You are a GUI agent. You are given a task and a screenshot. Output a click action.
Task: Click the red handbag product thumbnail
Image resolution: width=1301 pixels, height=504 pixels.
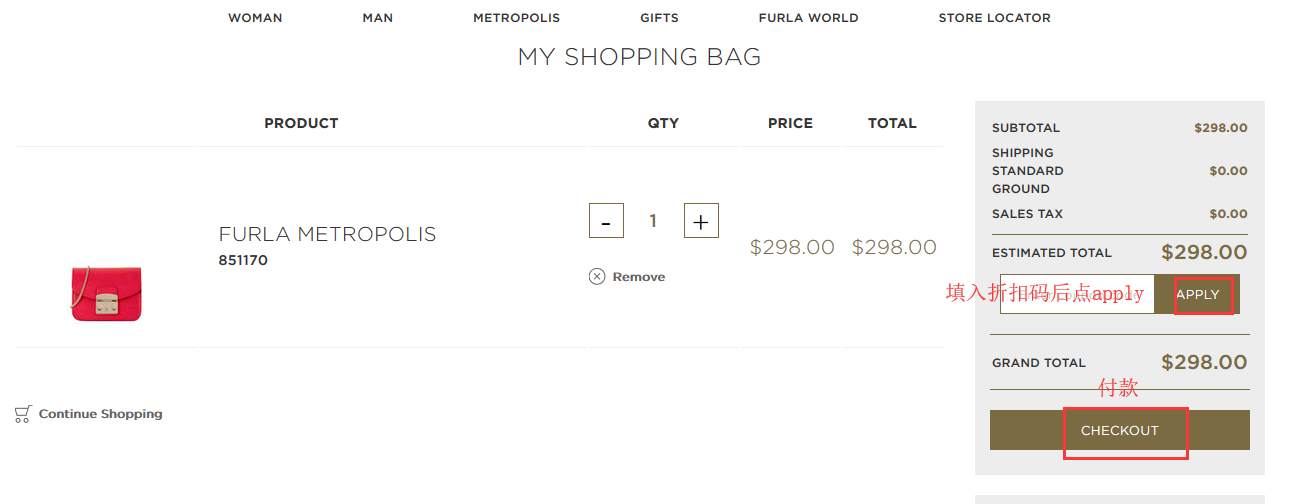(x=107, y=292)
